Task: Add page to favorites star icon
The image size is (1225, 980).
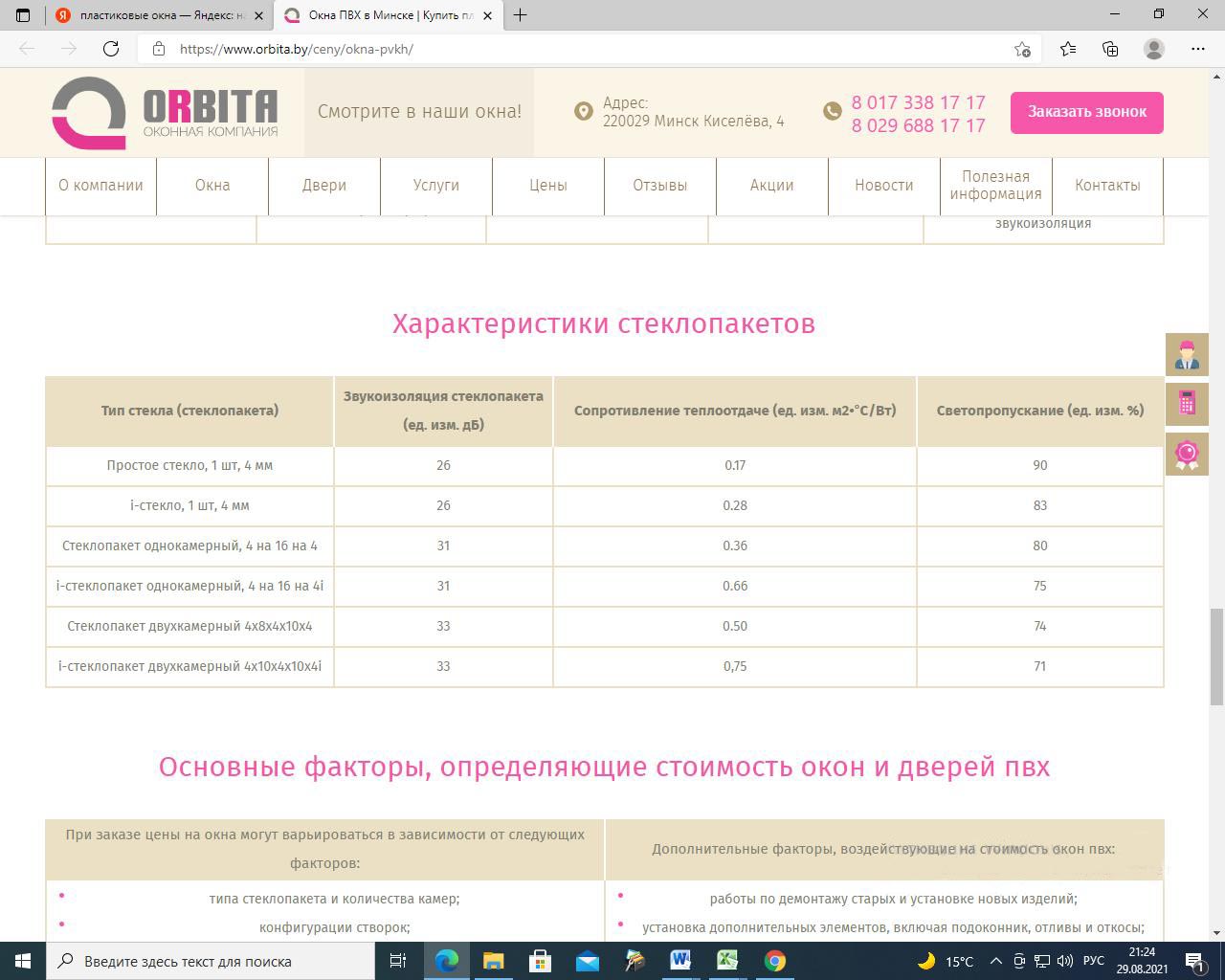Action: [x=1022, y=49]
